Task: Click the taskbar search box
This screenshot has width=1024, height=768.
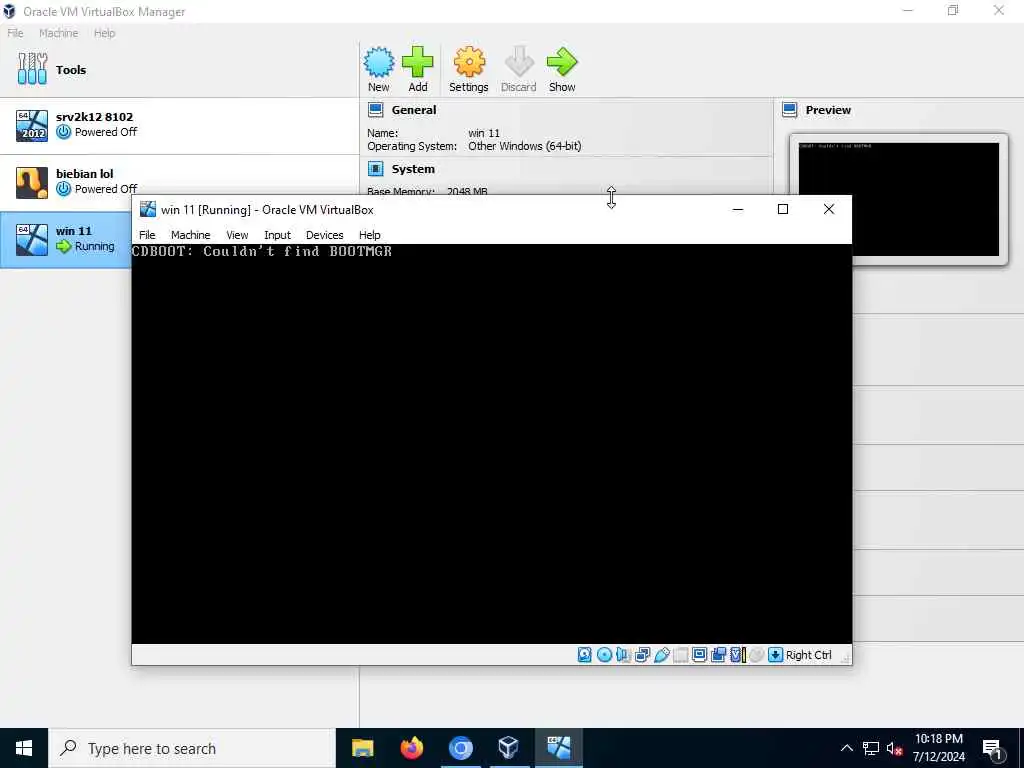Action: [192, 748]
